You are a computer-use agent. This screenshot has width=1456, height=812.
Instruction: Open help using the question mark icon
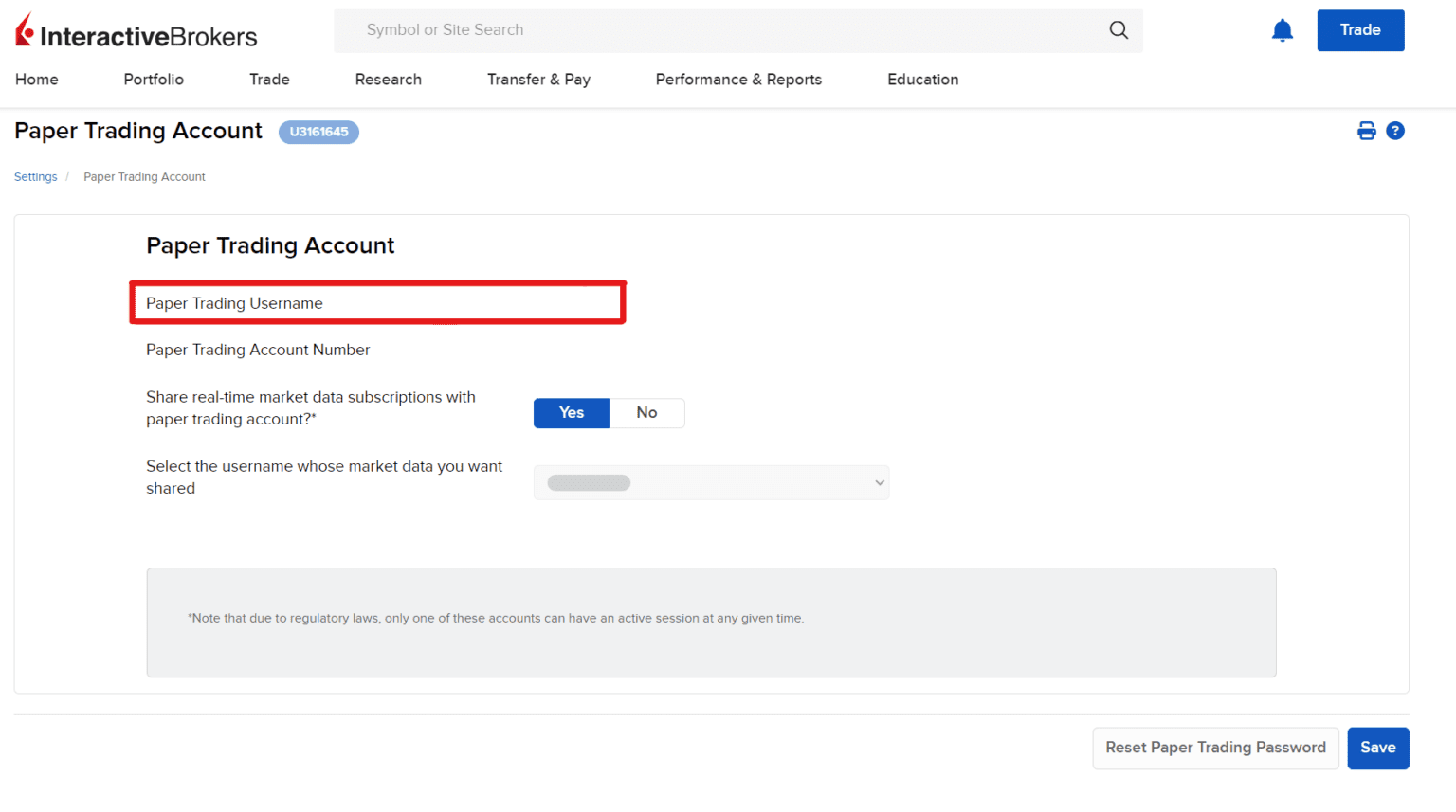click(1395, 131)
